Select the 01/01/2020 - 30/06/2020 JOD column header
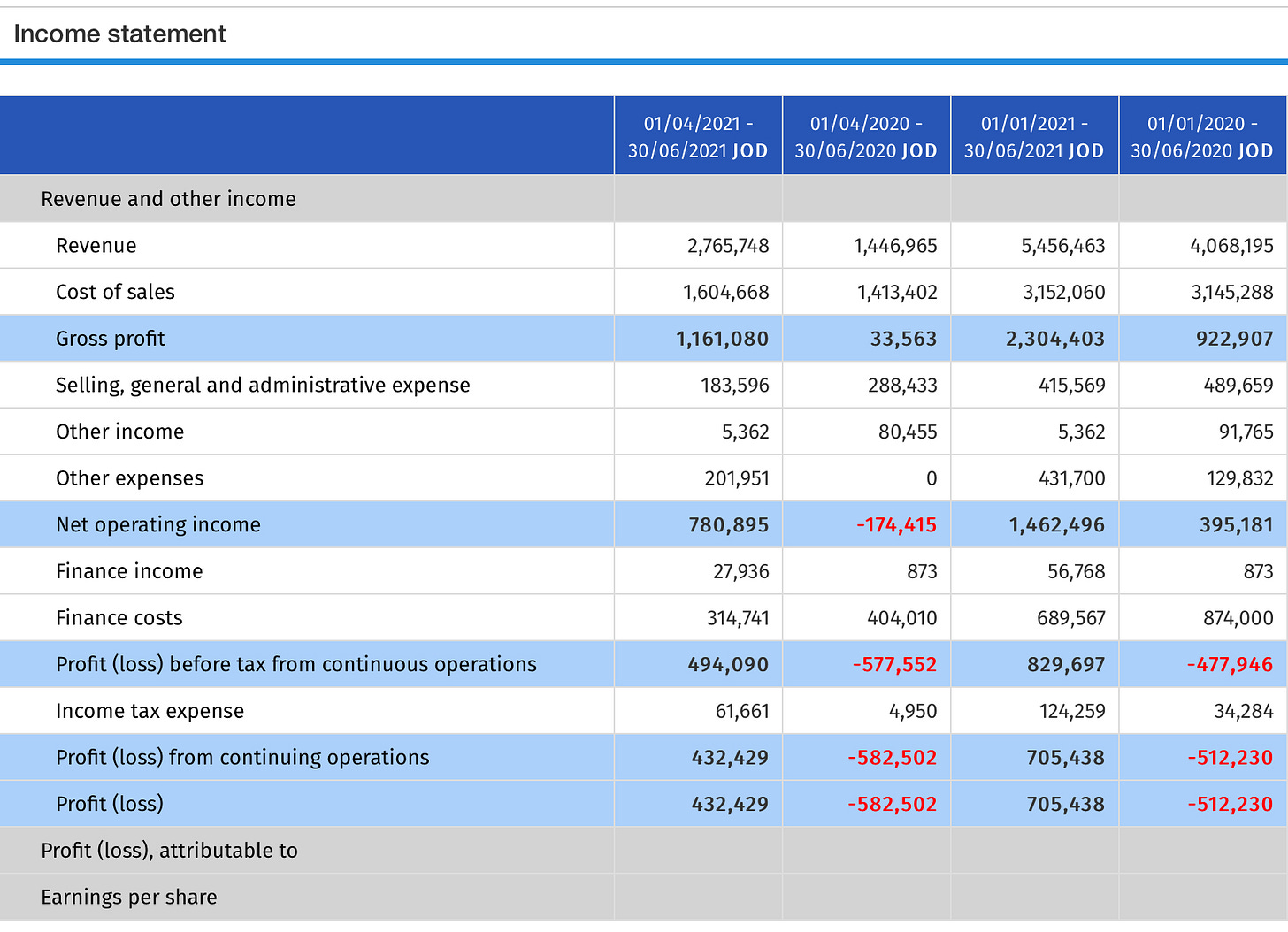Viewport: 1288px width, 932px height. pos(1202,136)
